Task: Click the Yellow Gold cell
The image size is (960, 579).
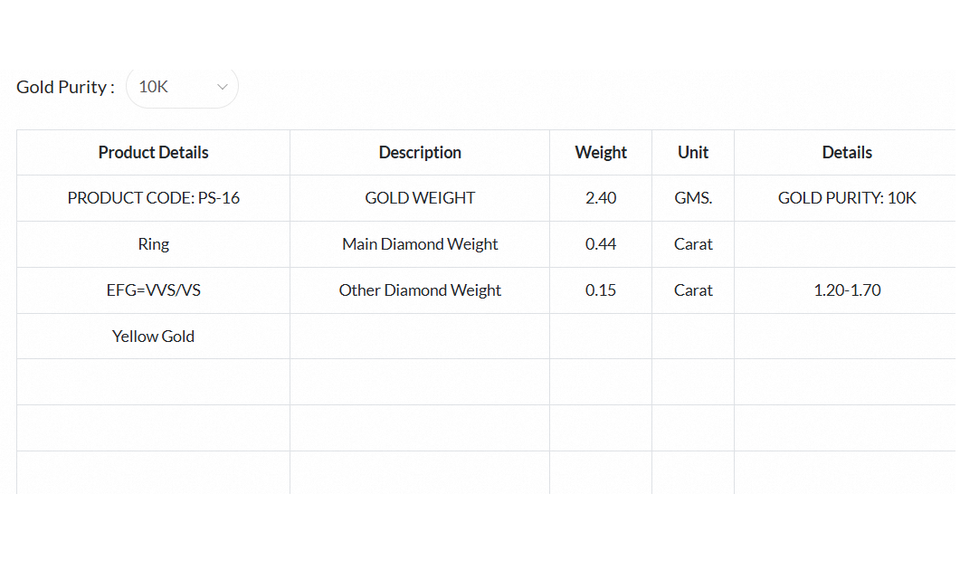Action: 153,336
